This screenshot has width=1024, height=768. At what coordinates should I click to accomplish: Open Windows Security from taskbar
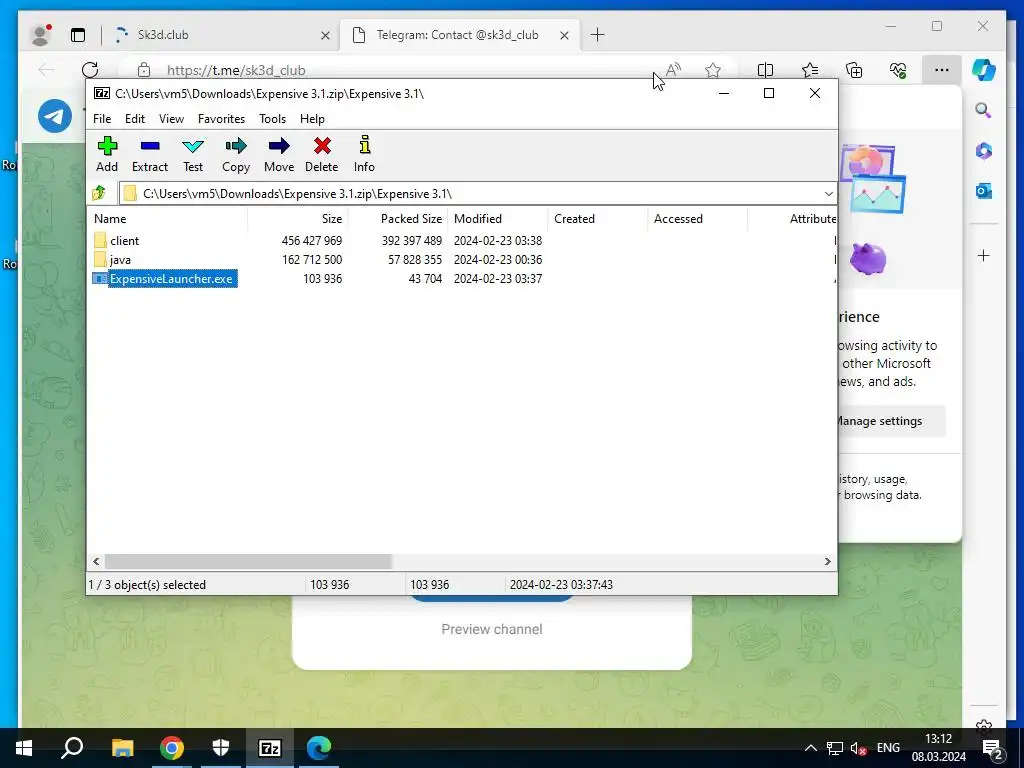tap(221, 748)
